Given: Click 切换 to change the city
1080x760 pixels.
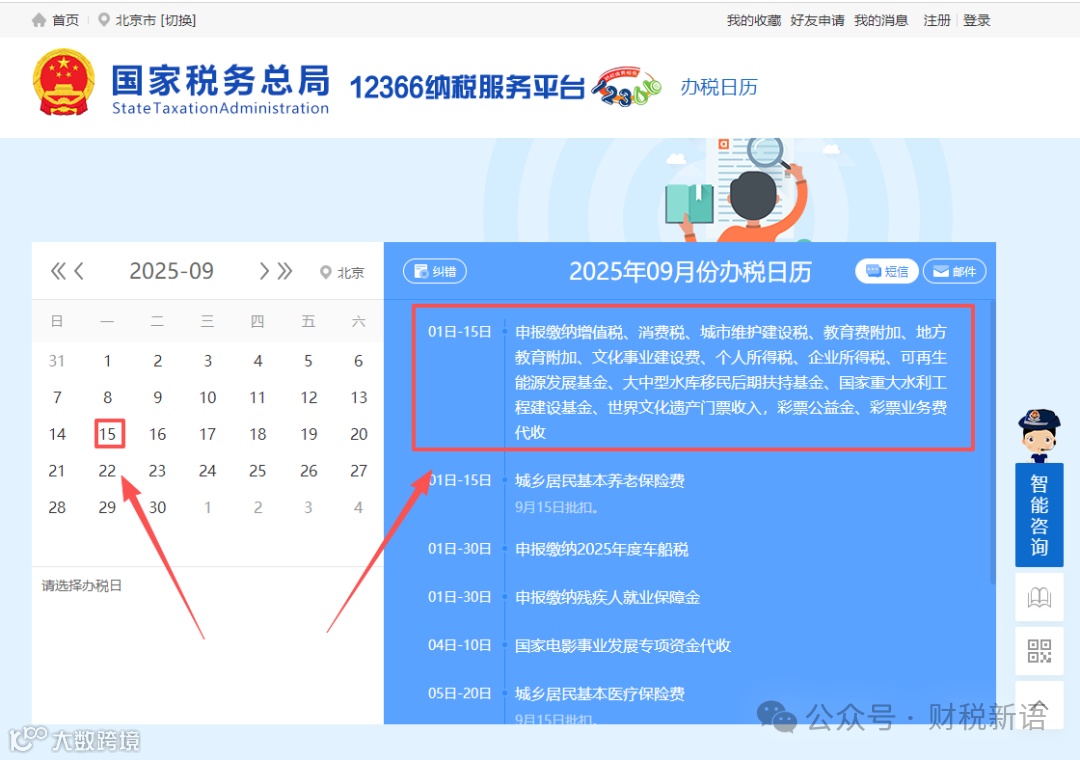Looking at the screenshot, I should click(180, 19).
